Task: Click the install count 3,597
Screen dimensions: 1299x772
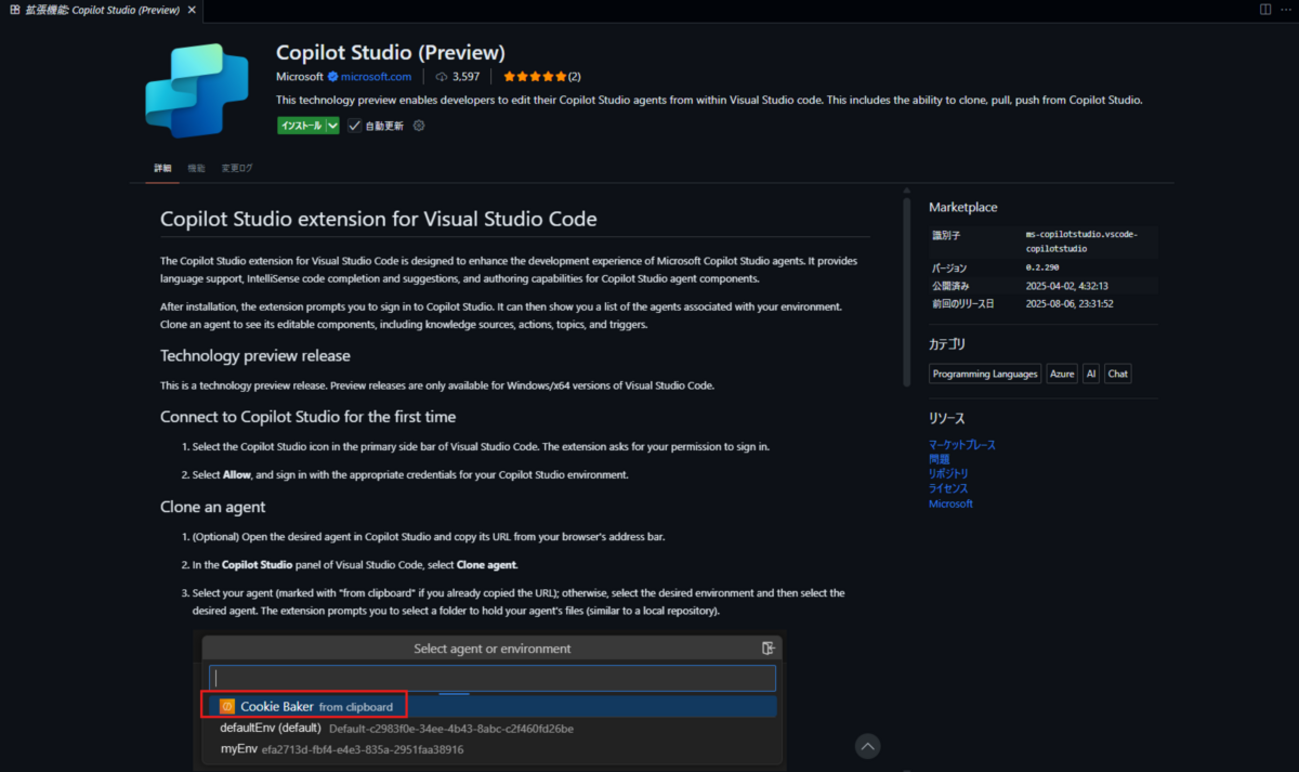Action: [x=466, y=76]
